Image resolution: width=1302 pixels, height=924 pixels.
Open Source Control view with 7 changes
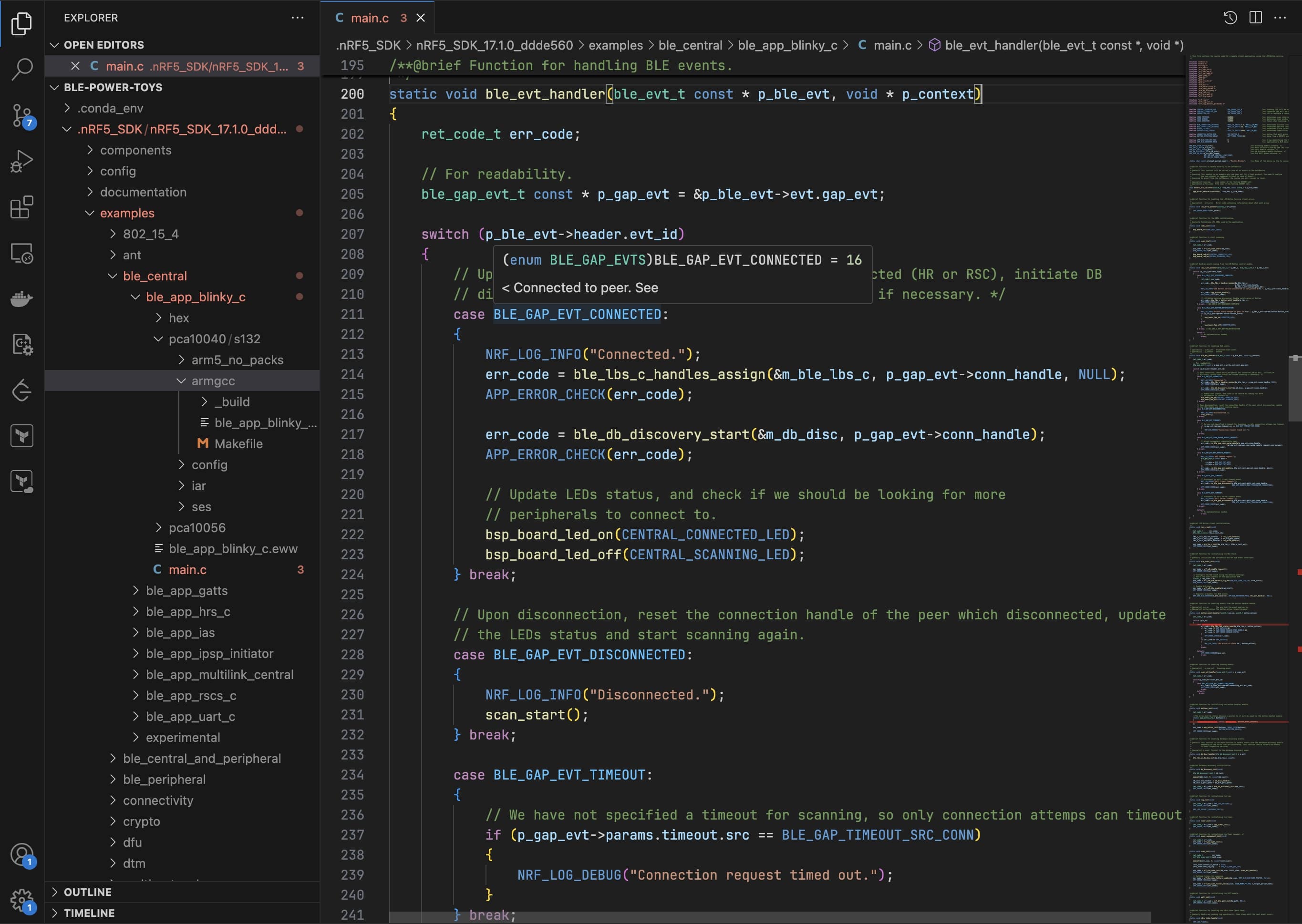point(21,115)
